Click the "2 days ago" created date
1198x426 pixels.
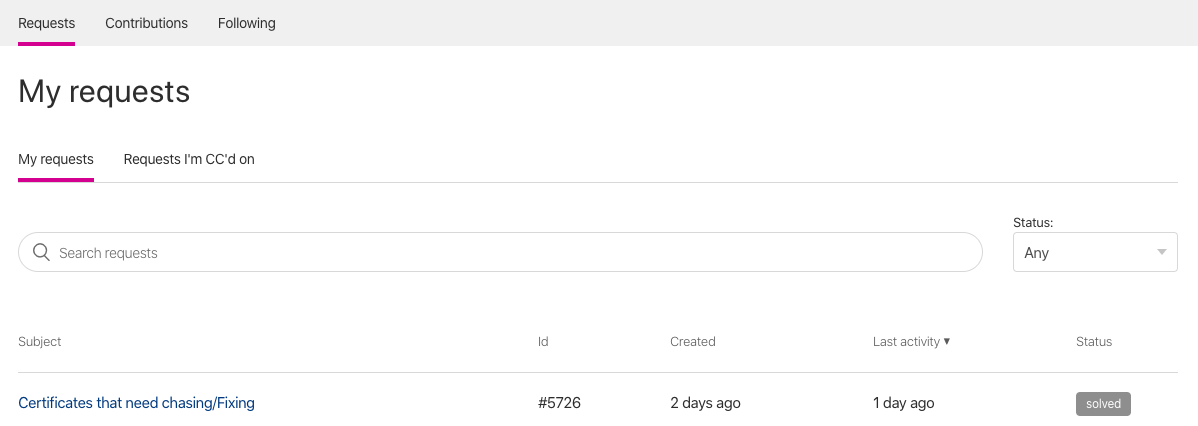pyautogui.click(x=705, y=403)
